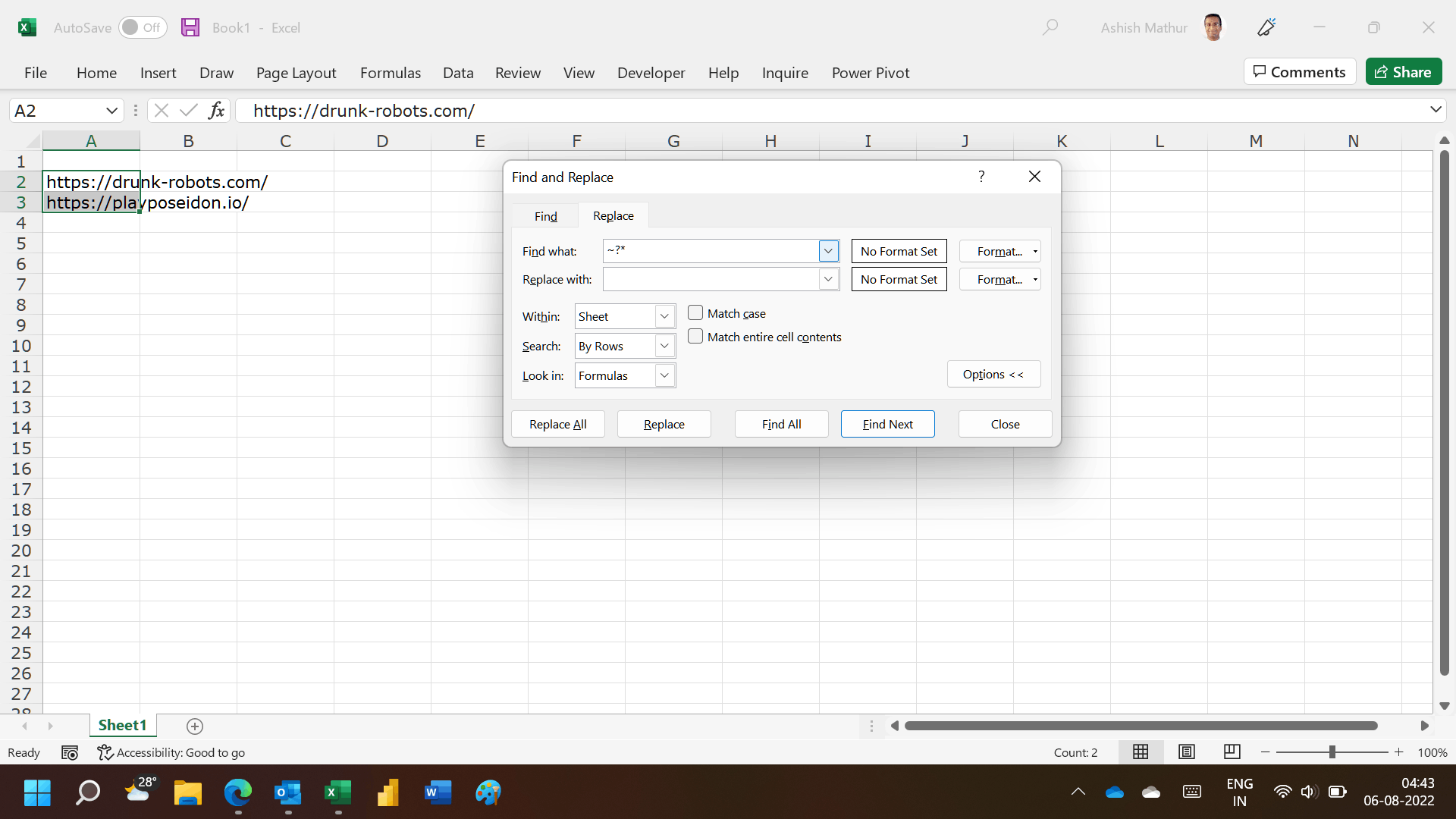Toggle the AutoSave switch
The height and width of the screenshot is (819, 1456).
tap(143, 28)
